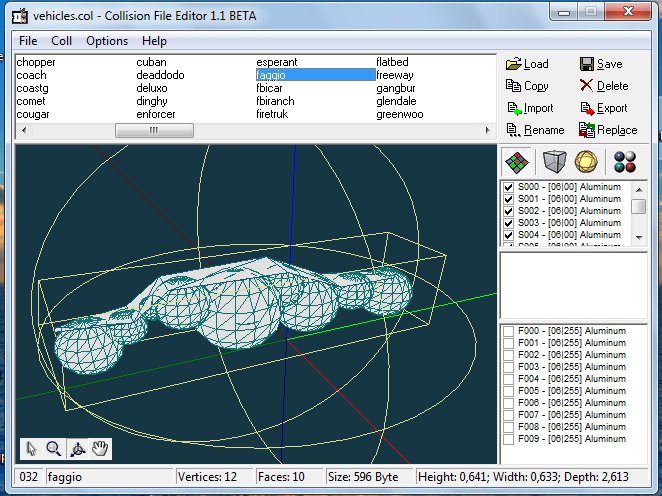This screenshot has width=662, height=496.
Task: Check face F005 Aluminum
Action: click(508, 391)
